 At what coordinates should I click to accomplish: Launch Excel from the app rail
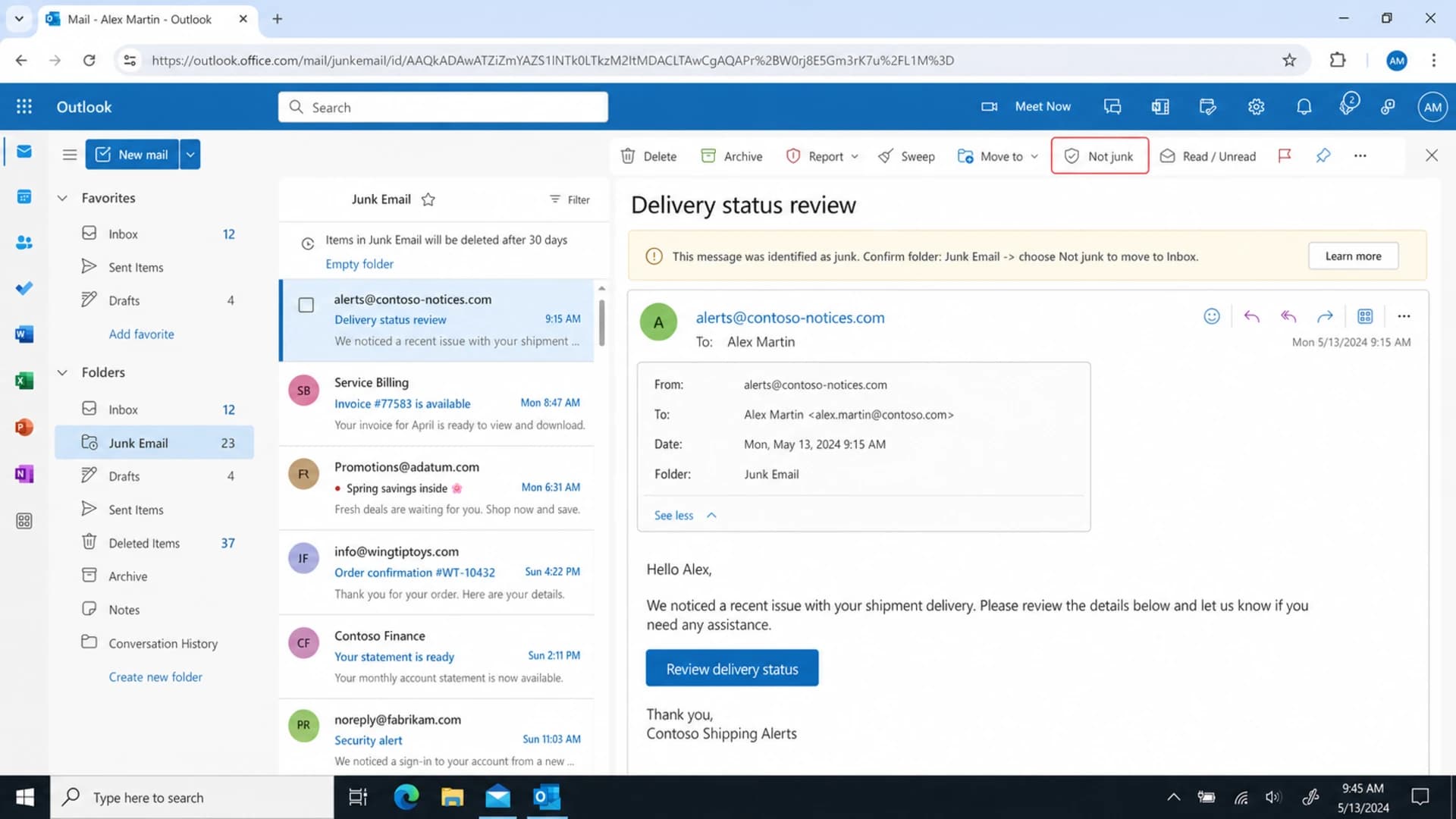point(24,381)
